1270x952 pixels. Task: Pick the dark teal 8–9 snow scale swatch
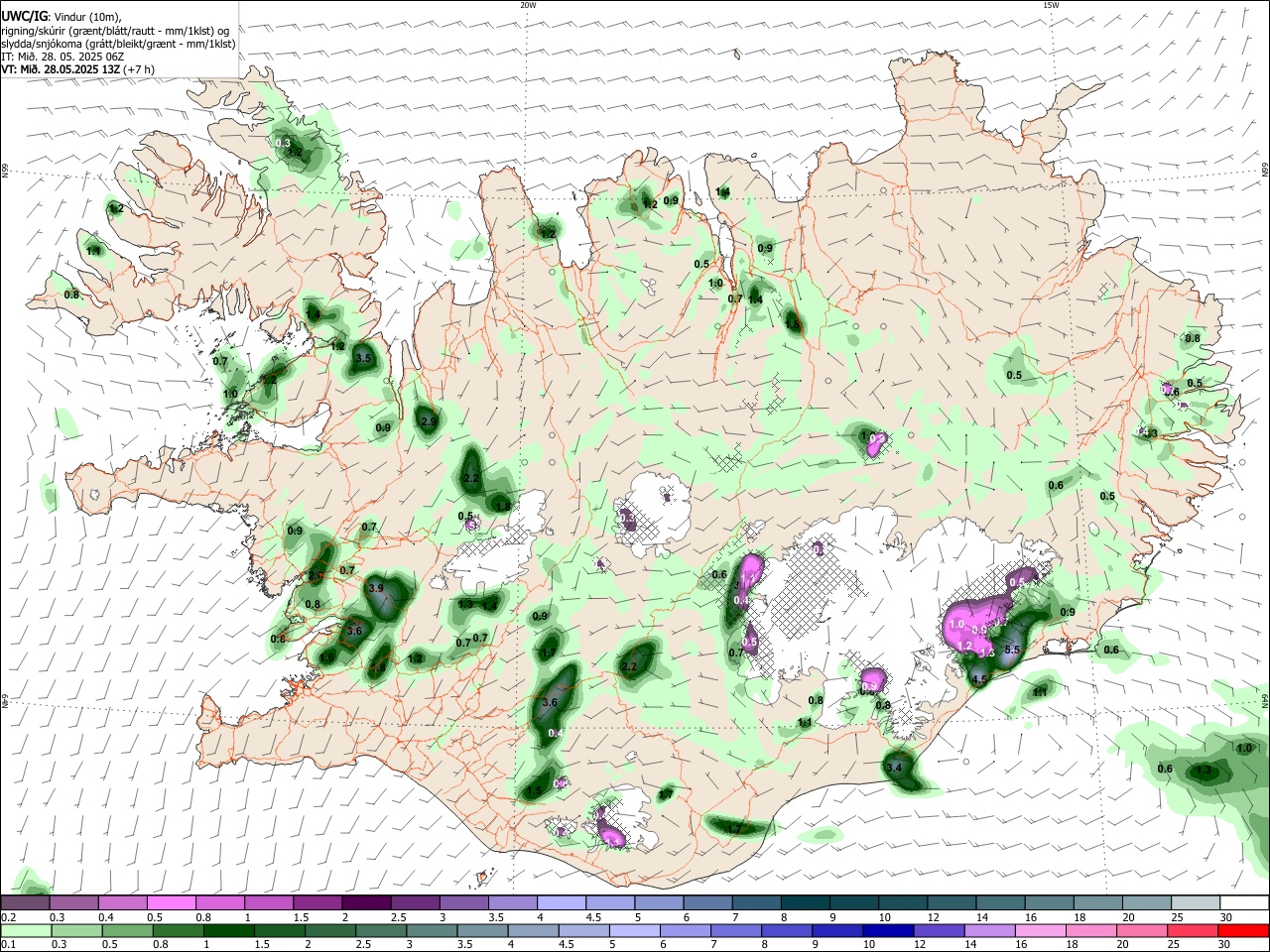tap(805, 902)
